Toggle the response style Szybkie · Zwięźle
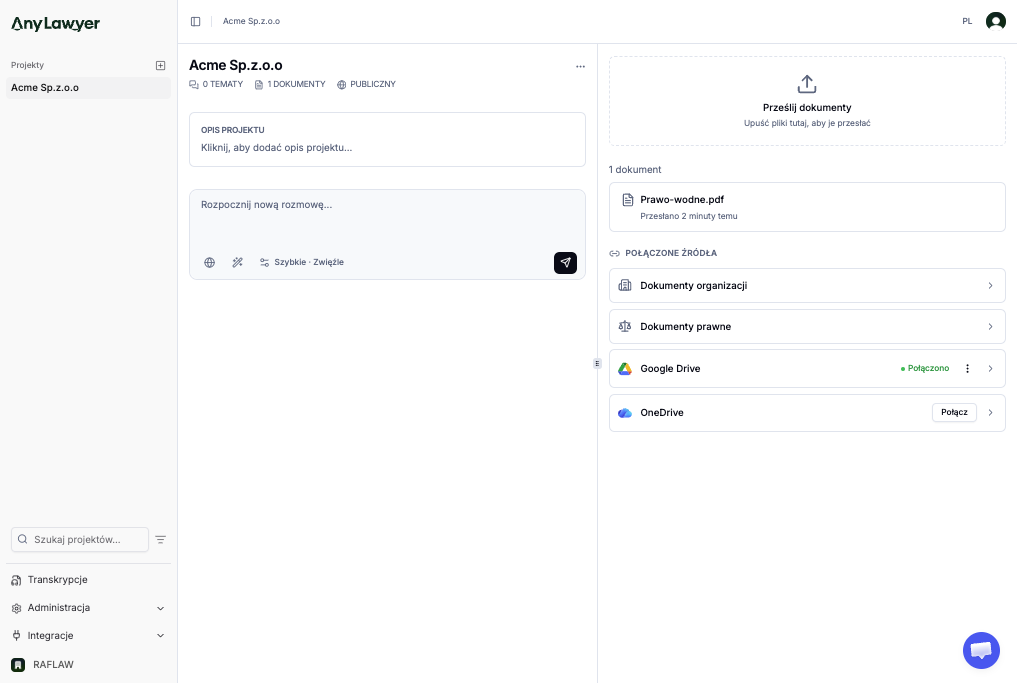 click(x=308, y=262)
